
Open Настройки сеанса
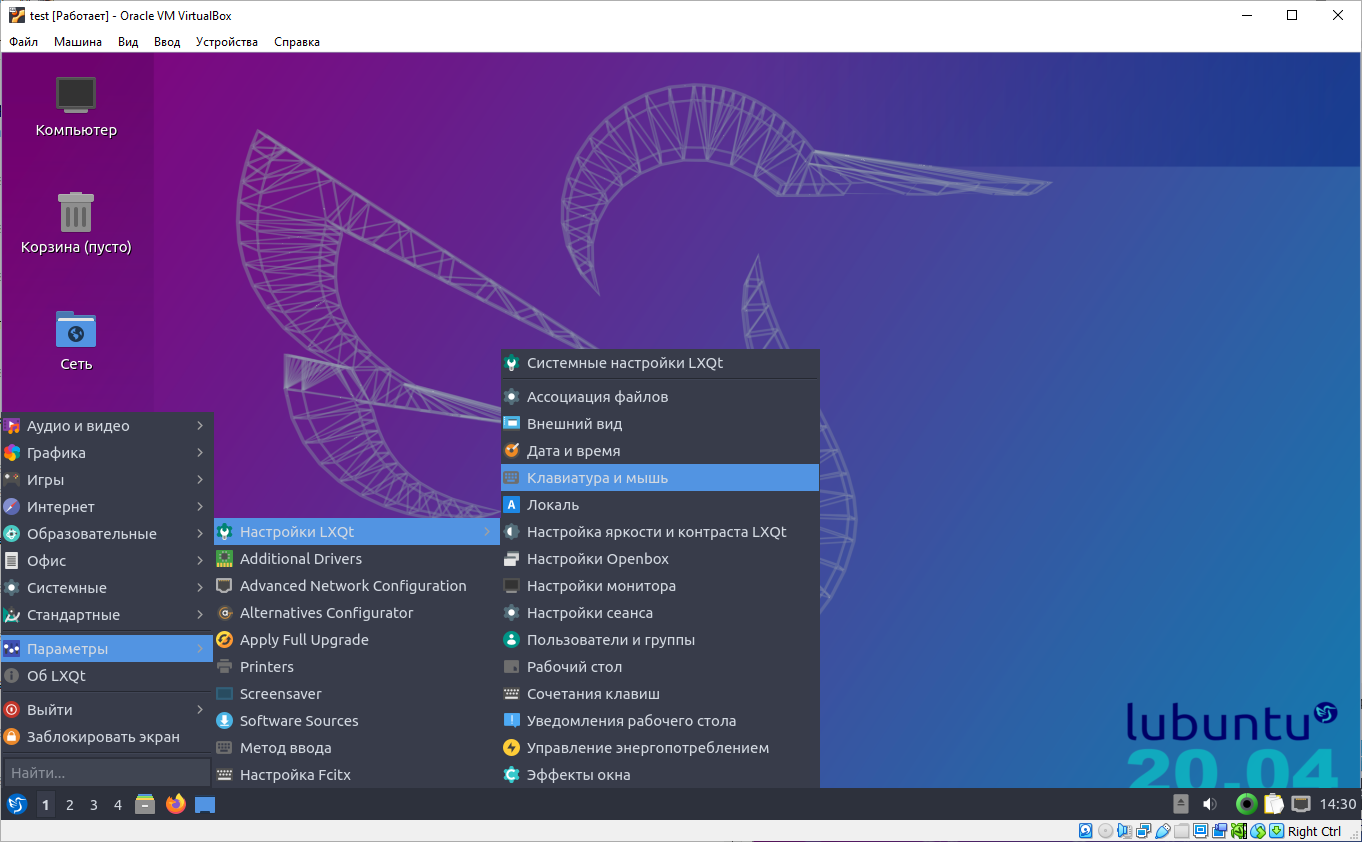point(660,613)
